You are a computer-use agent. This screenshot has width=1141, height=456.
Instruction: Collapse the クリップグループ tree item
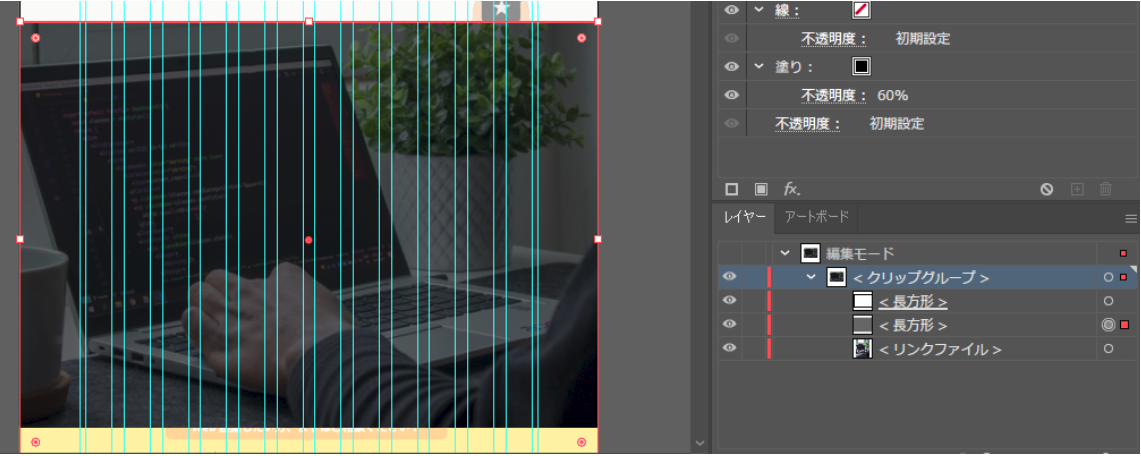811,277
